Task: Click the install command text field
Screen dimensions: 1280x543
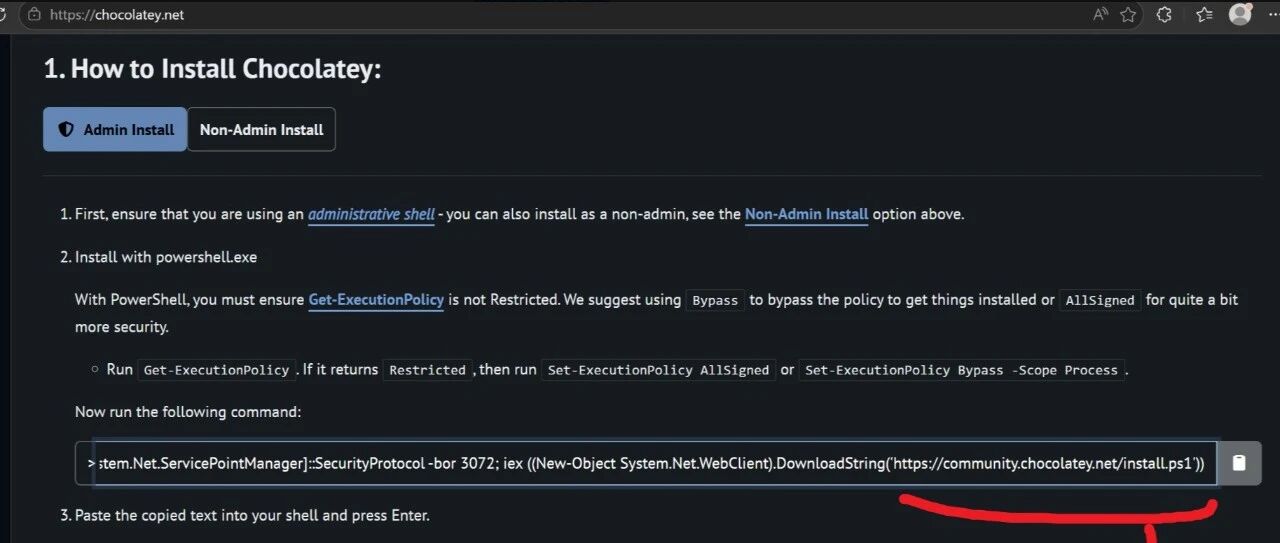Action: point(646,463)
